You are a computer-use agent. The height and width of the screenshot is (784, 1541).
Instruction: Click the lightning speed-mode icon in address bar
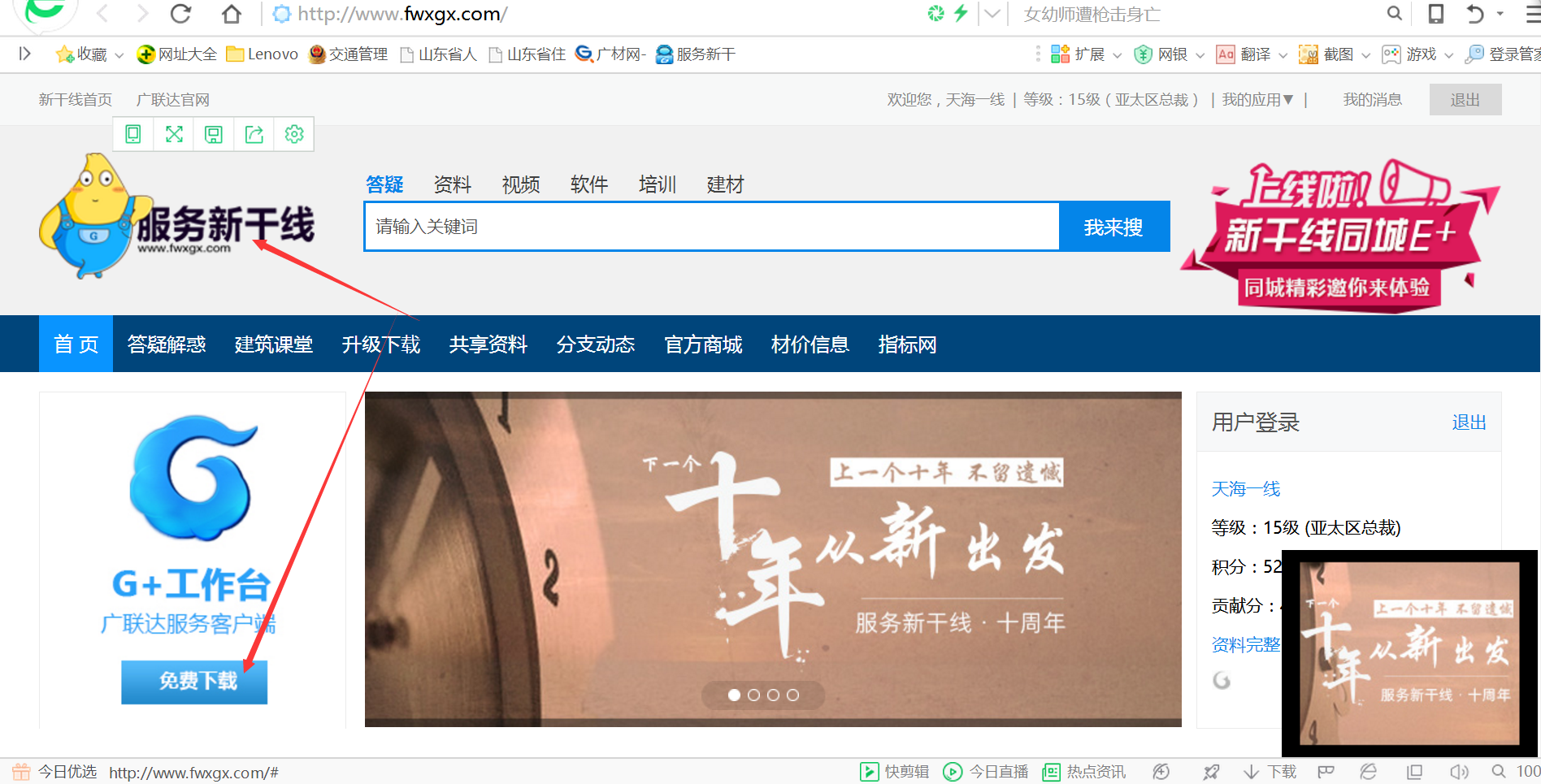961,13
